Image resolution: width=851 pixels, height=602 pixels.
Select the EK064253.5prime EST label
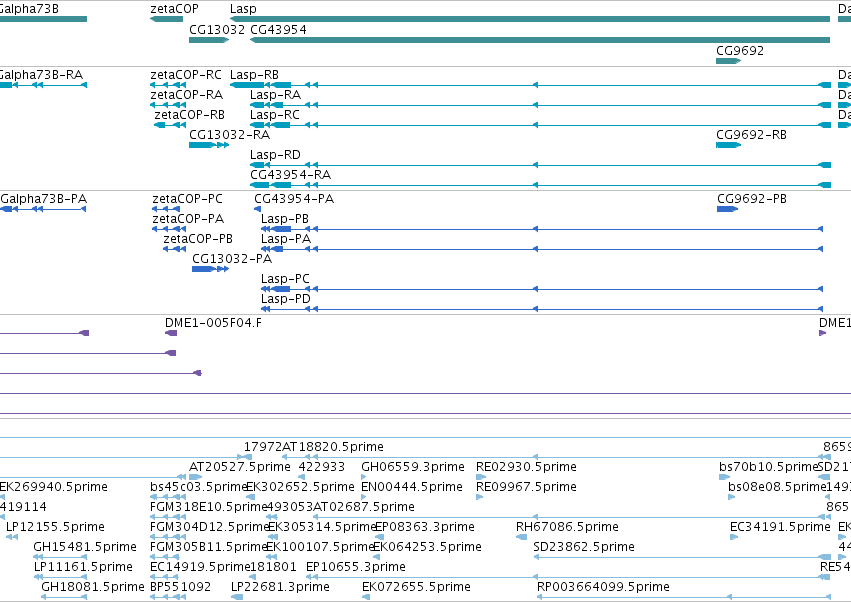click(428, 547)
